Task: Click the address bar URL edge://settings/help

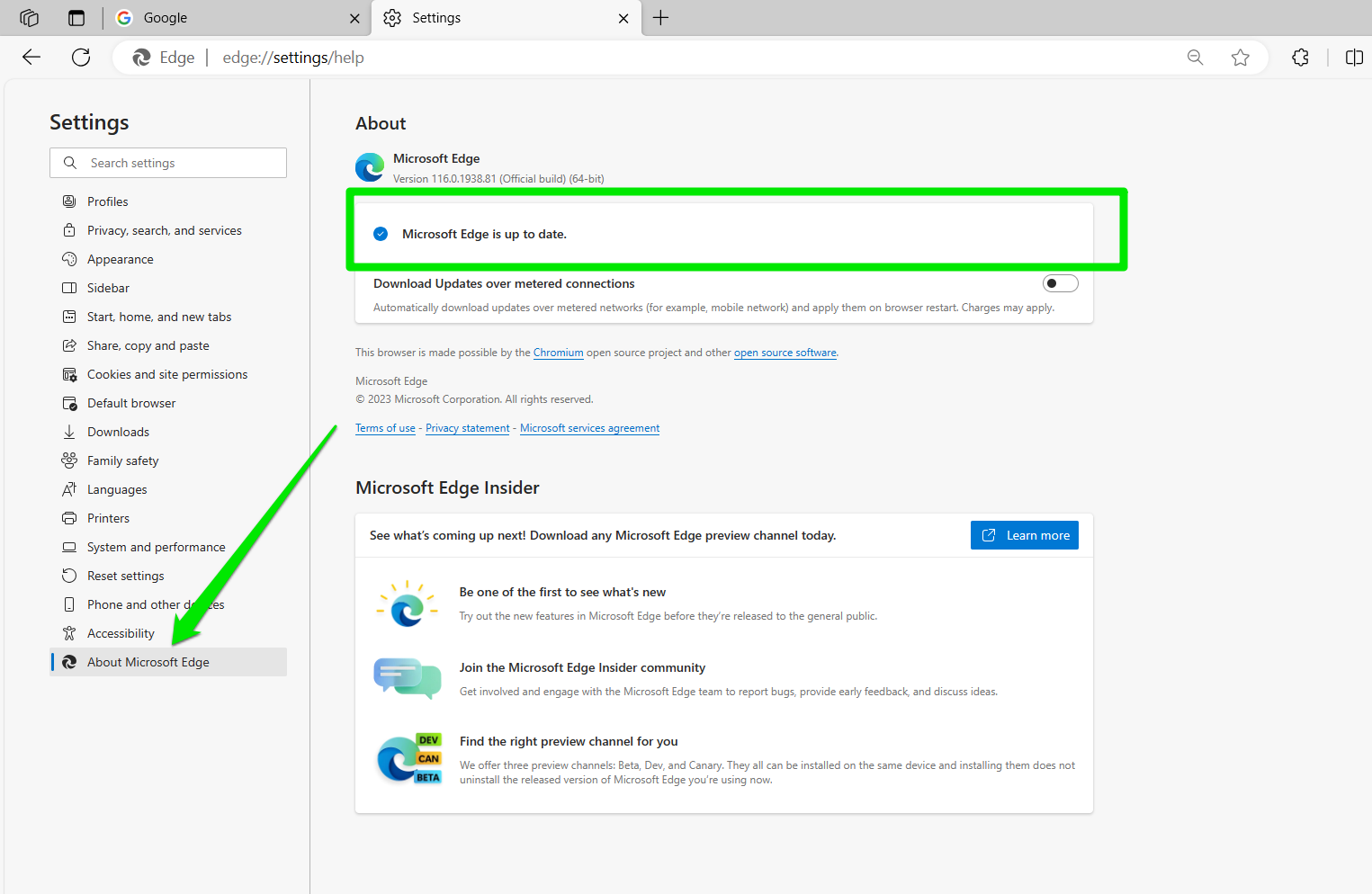Action: point(293,58)
